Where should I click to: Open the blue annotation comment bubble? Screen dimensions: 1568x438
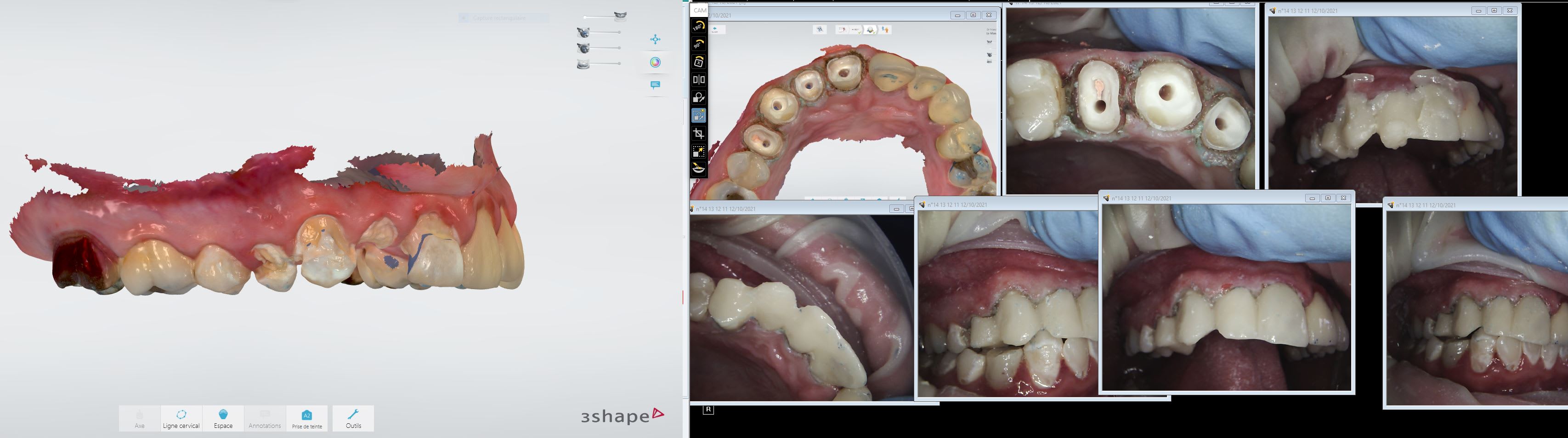pos(655,85)
